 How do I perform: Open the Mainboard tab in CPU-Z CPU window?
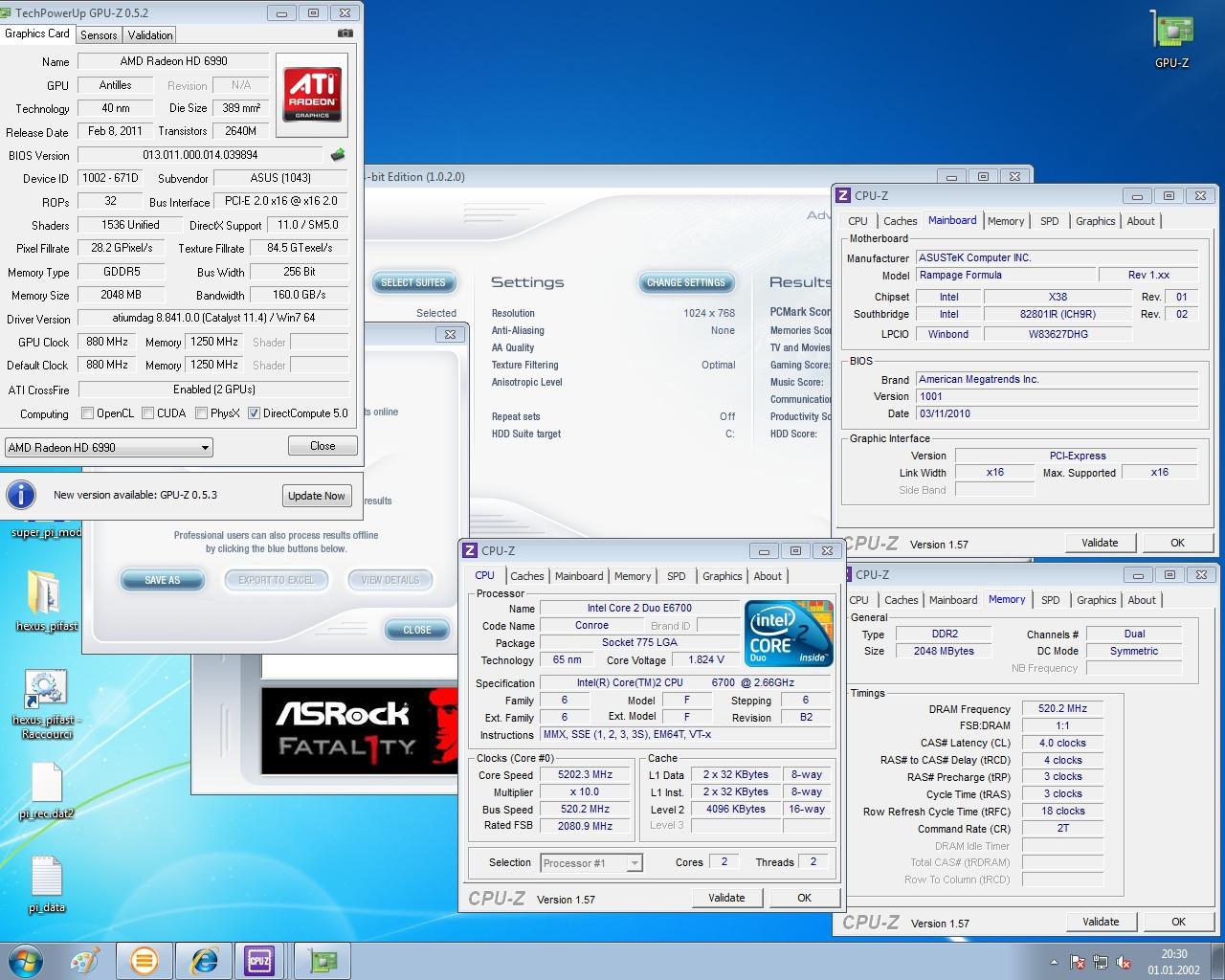(x=579, y=576)
